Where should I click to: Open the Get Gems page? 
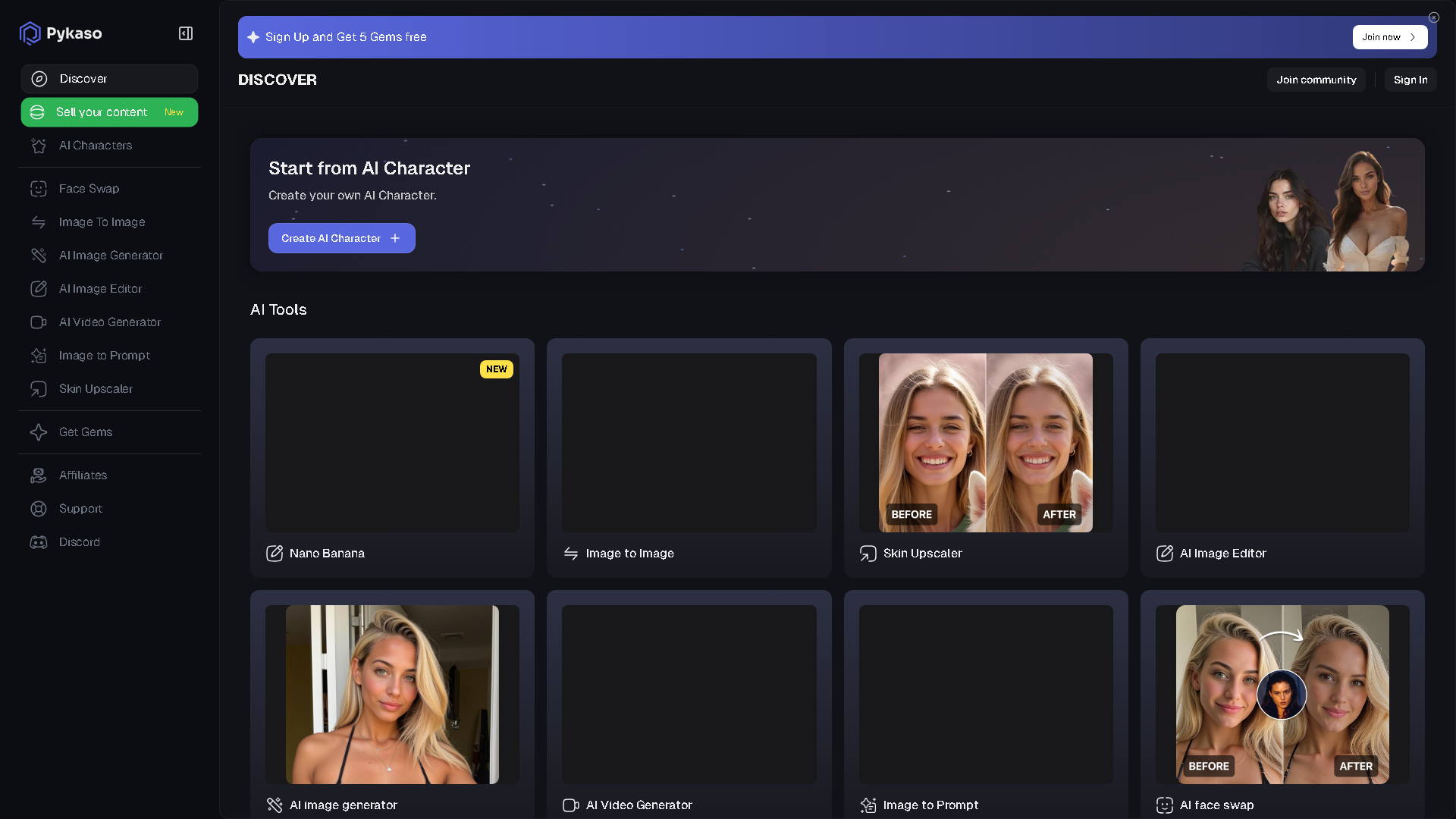click(86, 431)
